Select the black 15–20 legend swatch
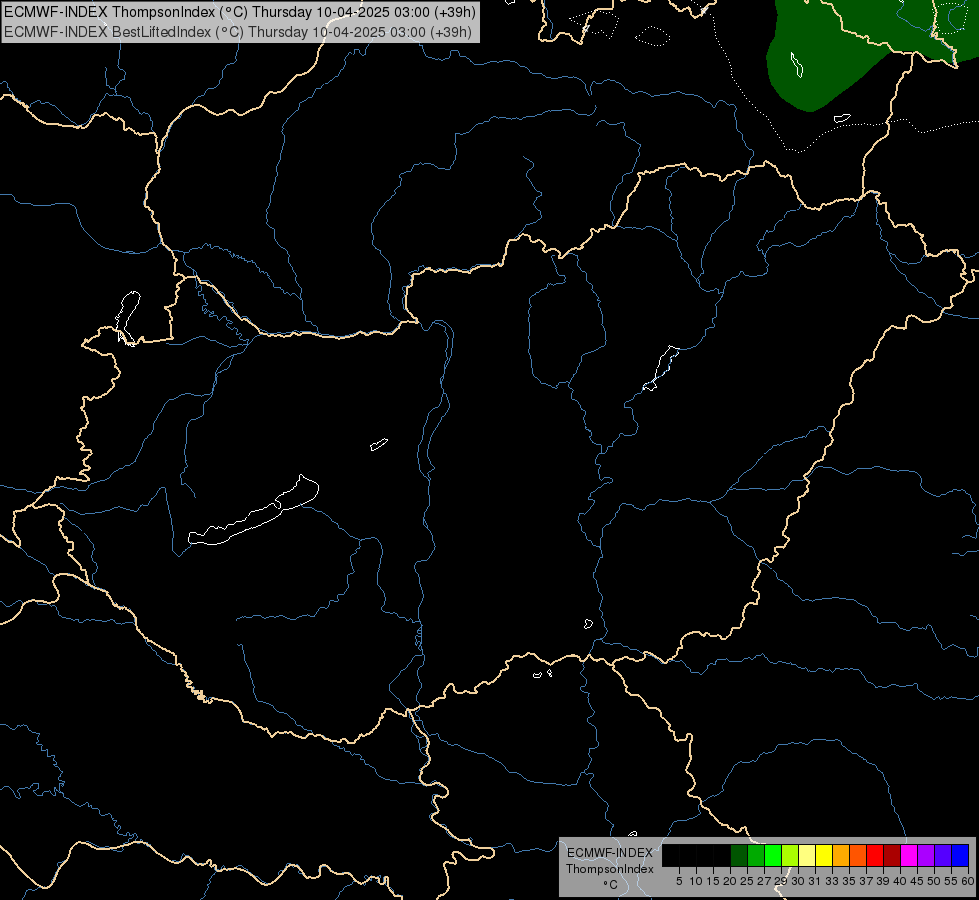The width and height of the screenshot is (979, 900). coord(722,855)
